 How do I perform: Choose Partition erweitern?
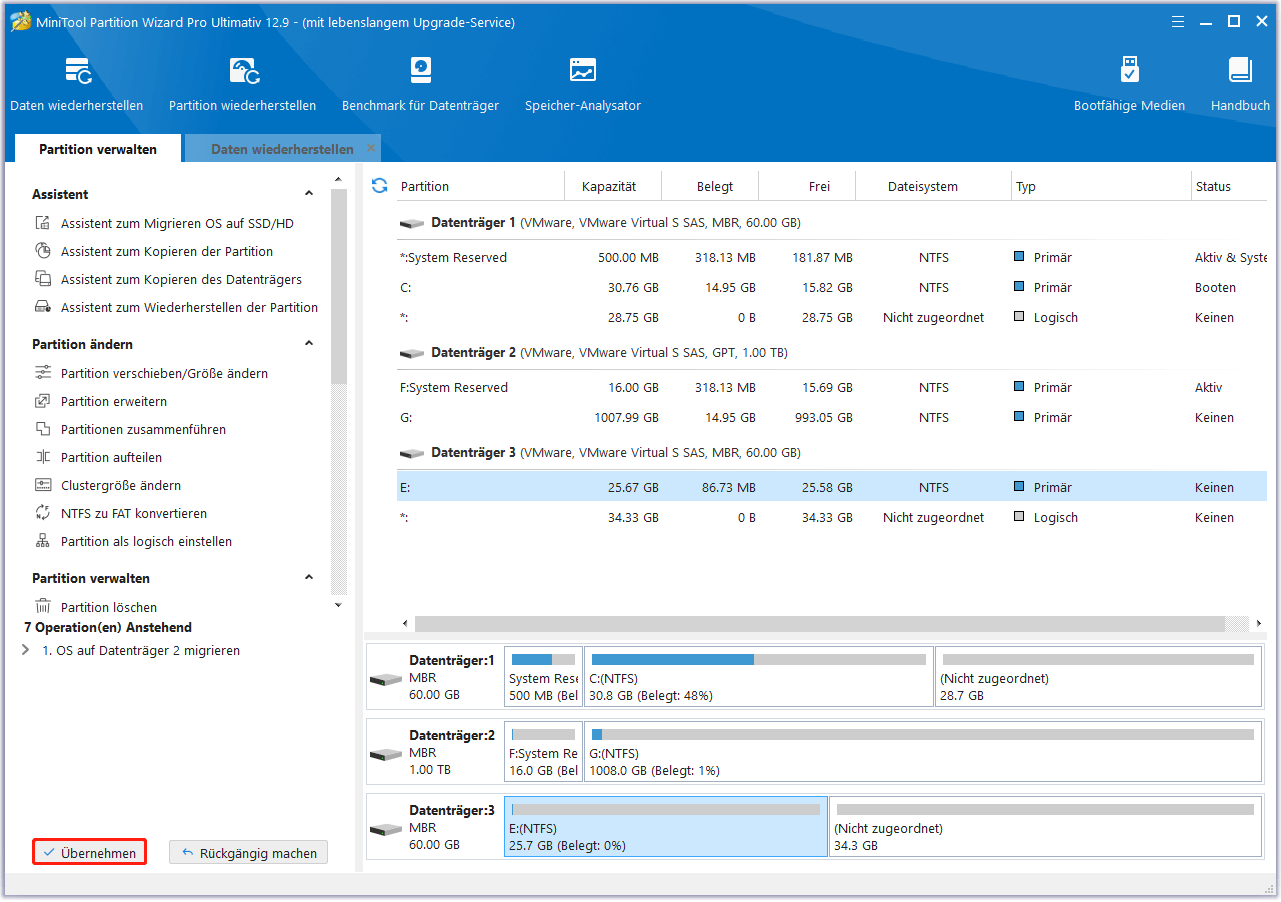tap(114, 402)
